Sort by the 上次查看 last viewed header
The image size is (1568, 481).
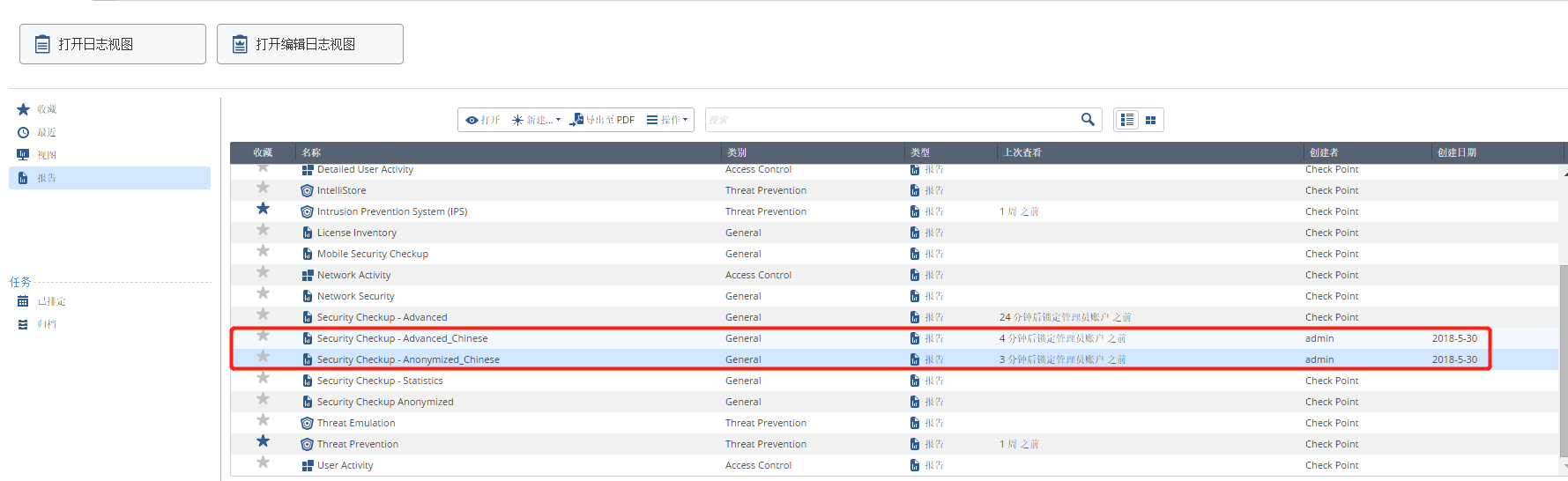tap(1022, 152)
